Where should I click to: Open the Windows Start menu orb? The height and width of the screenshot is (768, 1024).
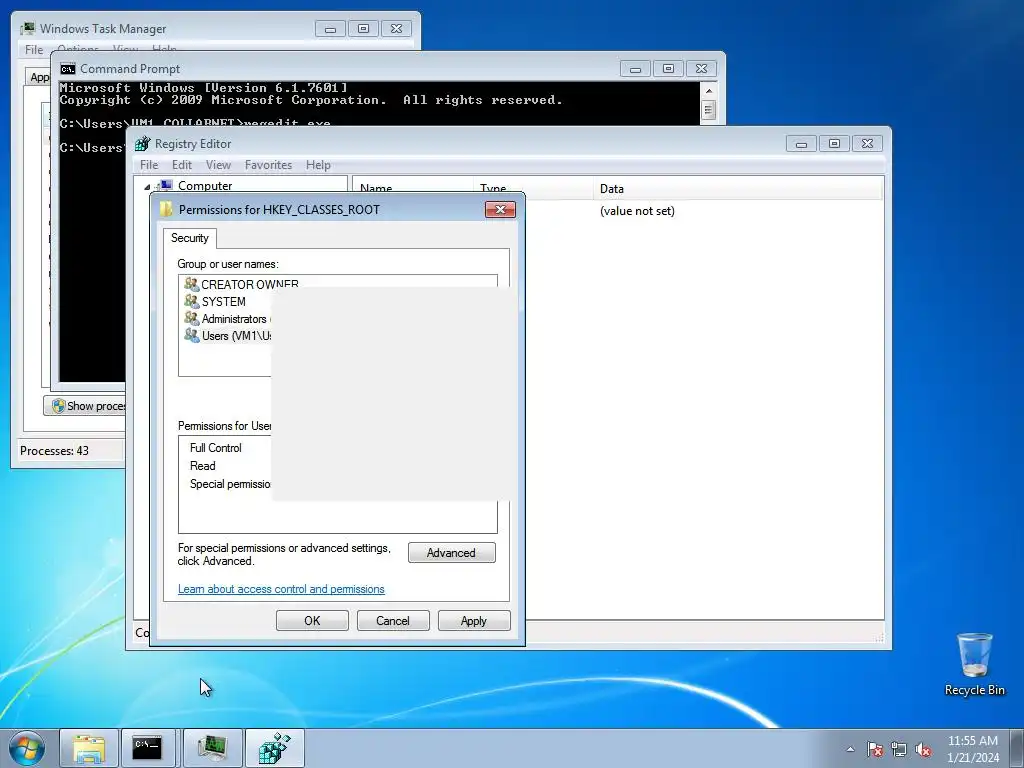(26, 748)
